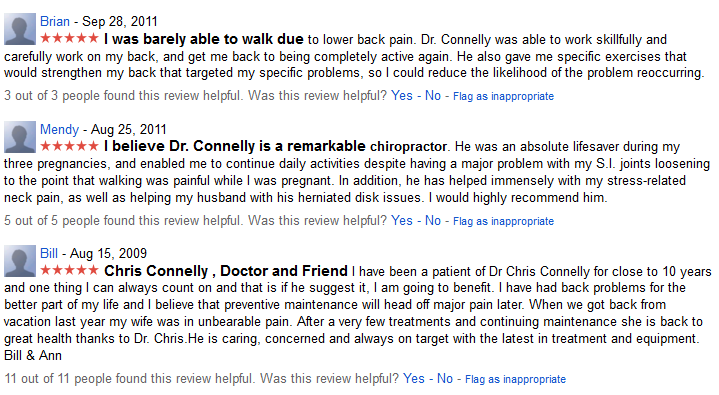Flag Mendy's review as inappropriate

(x=503, y=221)
